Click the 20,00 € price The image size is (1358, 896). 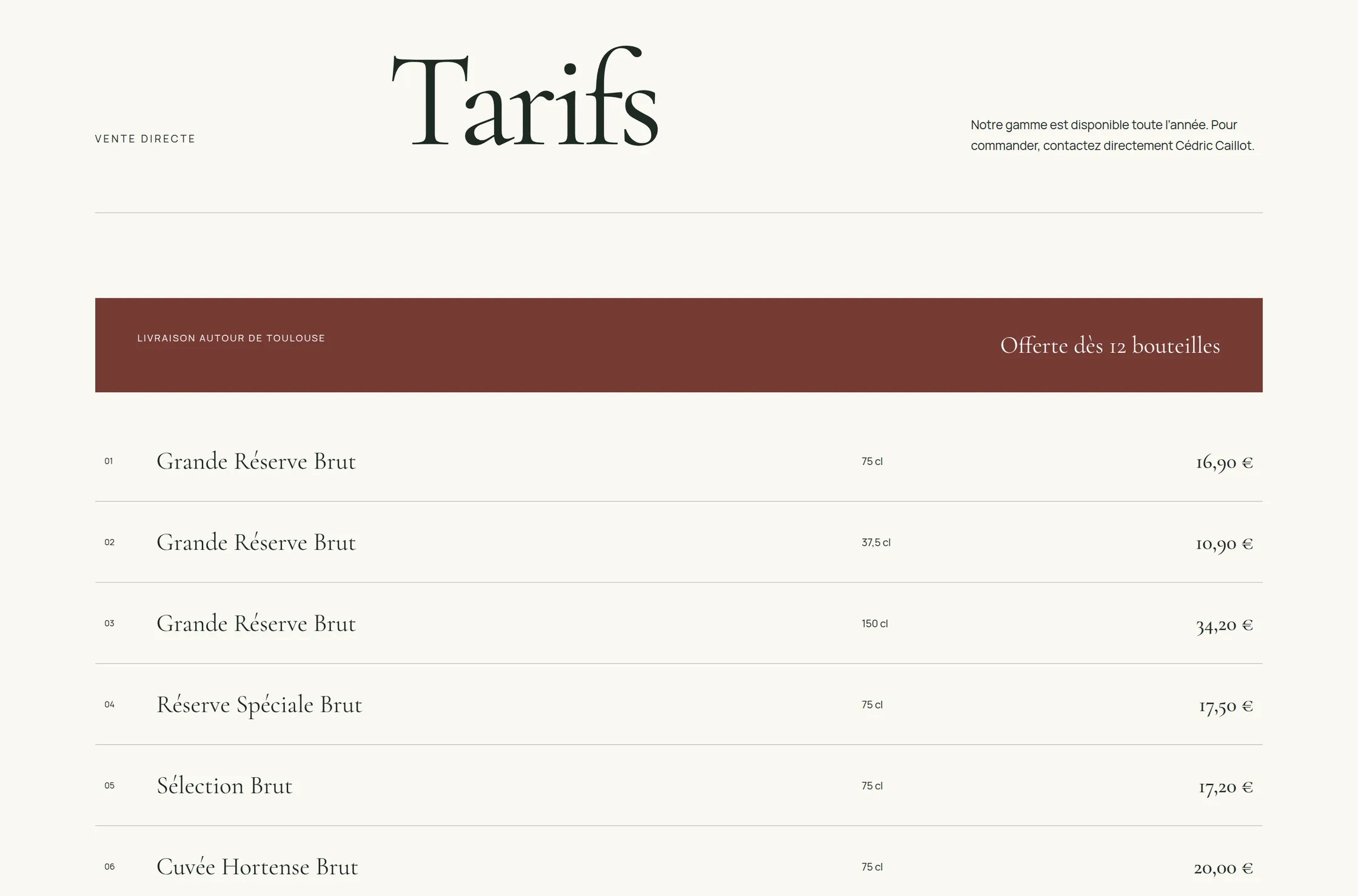pos(1223,868)
